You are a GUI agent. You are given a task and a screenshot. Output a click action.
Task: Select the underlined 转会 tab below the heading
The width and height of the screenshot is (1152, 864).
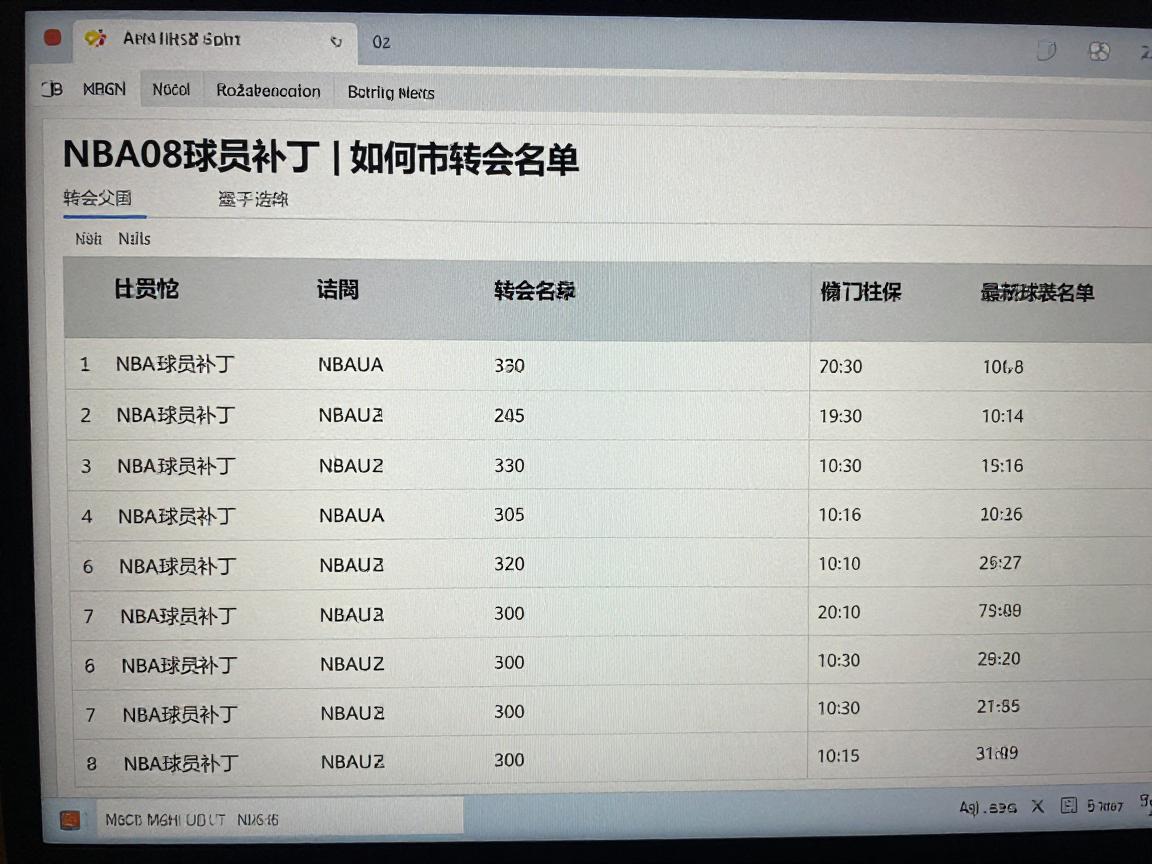point(98,198)
